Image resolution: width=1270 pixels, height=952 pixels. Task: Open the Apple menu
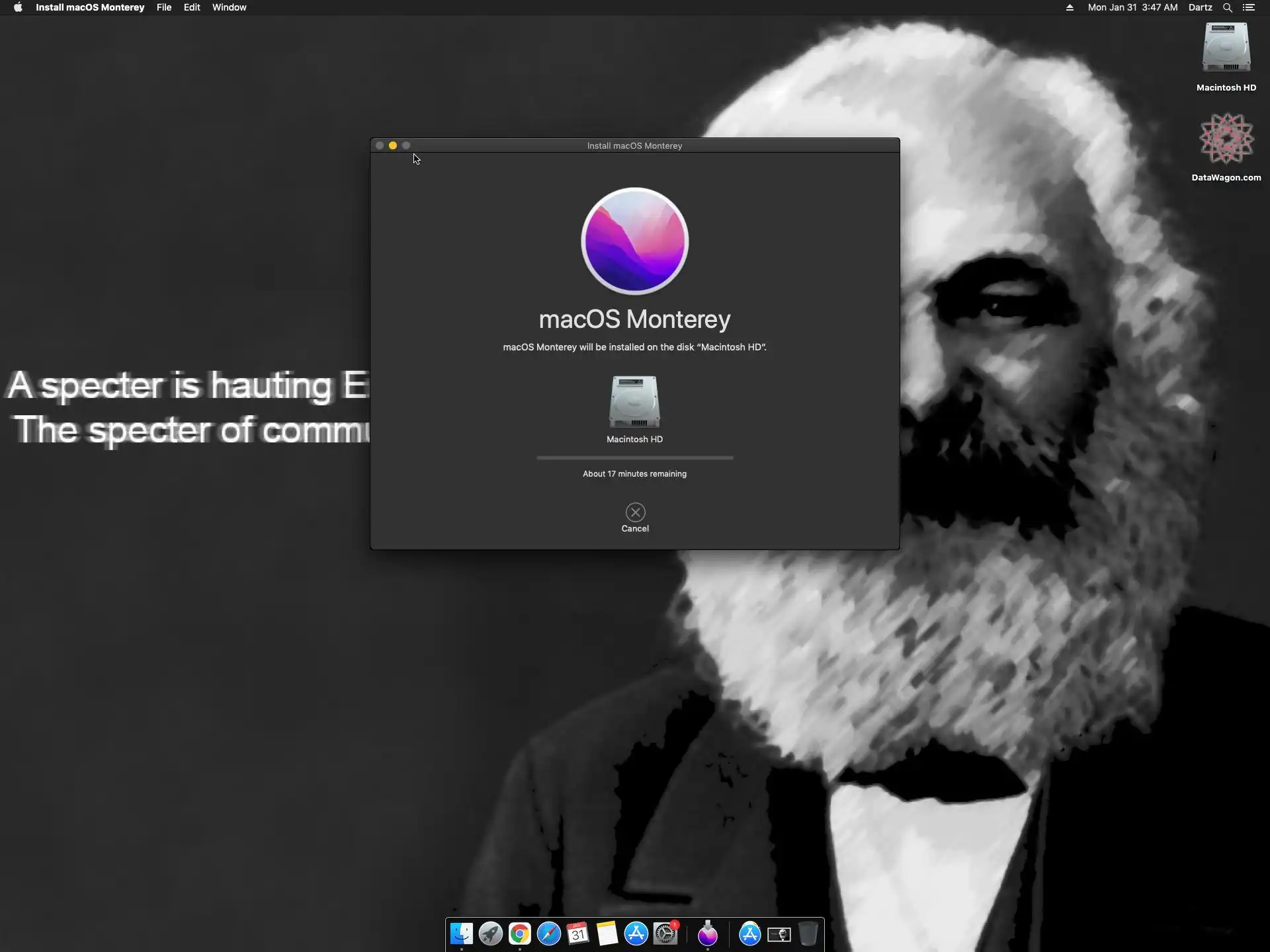click(x=18, y=7)
